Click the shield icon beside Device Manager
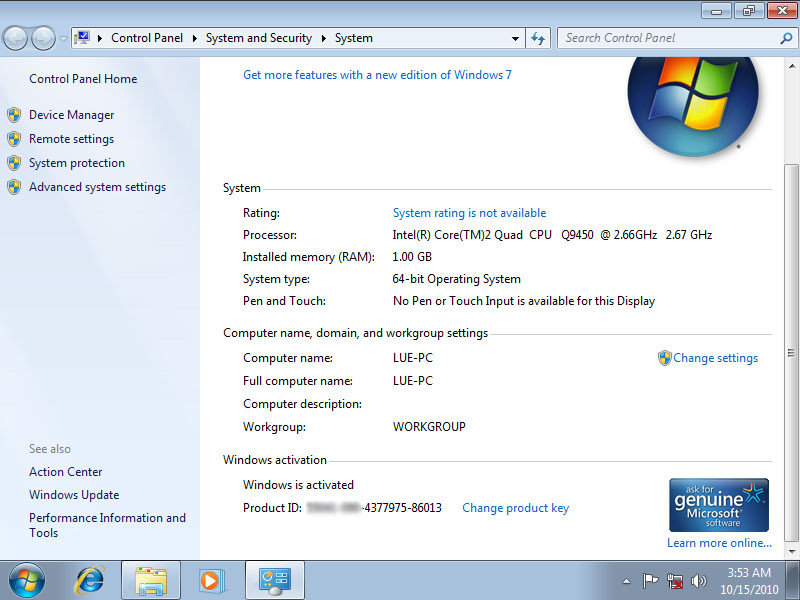Screen dimensions: 800x600 [14, 115]
